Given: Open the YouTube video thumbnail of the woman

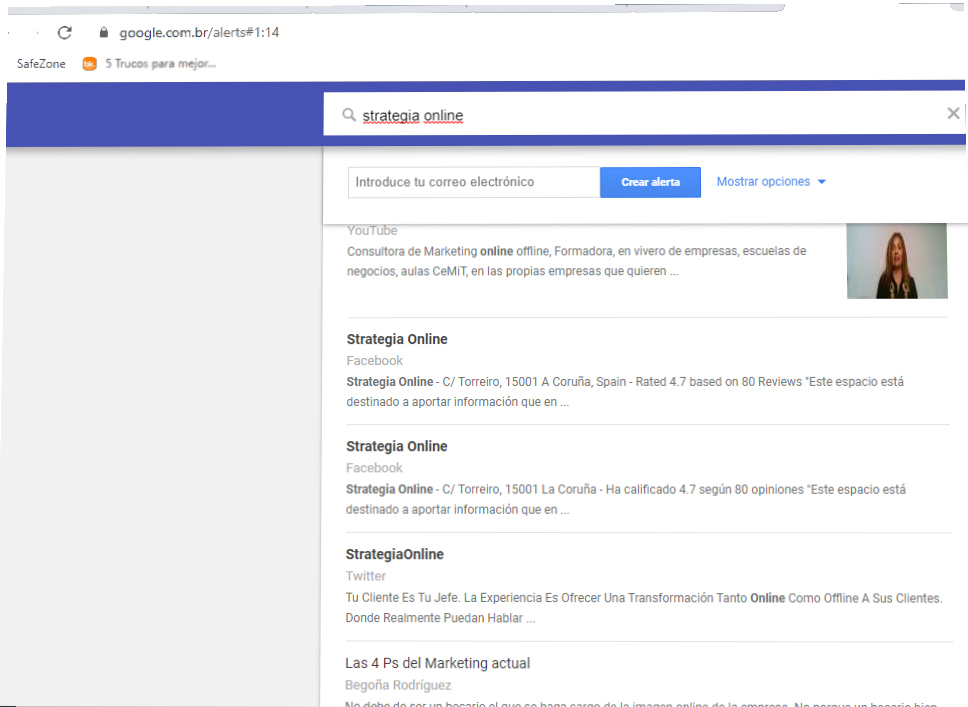Looking at the screenshot, I should (x=897, y=261).
